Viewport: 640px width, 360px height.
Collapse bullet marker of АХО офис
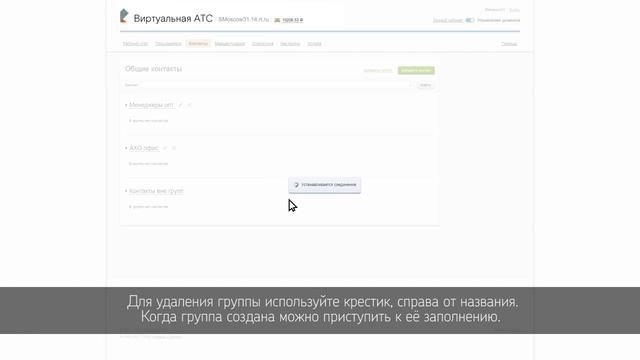(x=126, y=148)
